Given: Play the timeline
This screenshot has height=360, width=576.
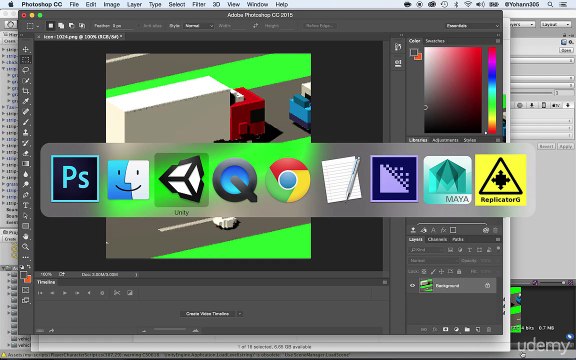Looking at the screenshot, I should [65, 293].
